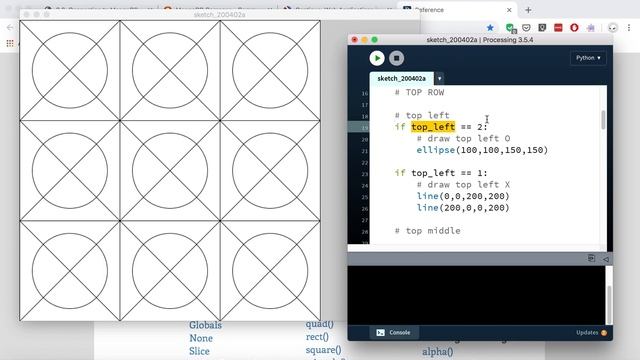Viewport: 640px width, 360px height.
Task: Click the red rectangle extension icon
Action: point(558,28)
